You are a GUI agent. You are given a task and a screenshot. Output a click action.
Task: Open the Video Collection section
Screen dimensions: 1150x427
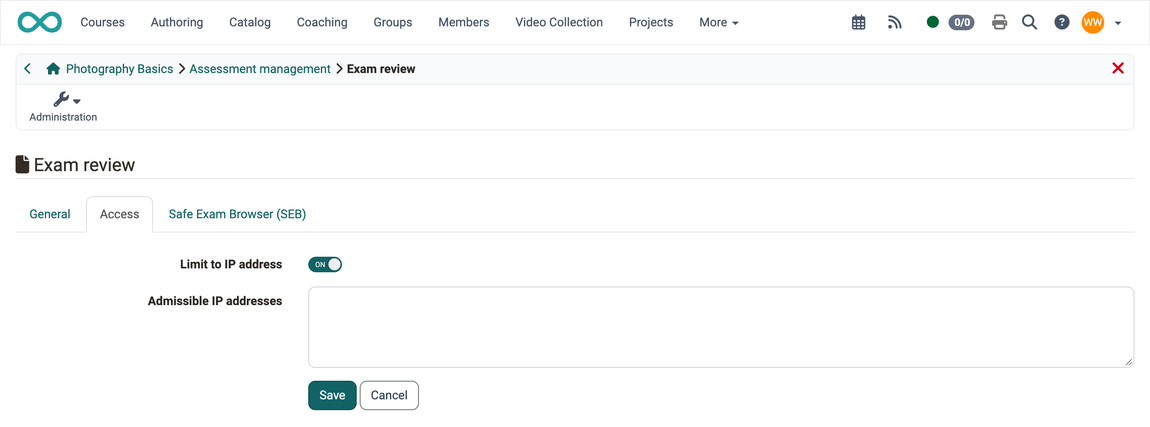[x=559, y=23]
